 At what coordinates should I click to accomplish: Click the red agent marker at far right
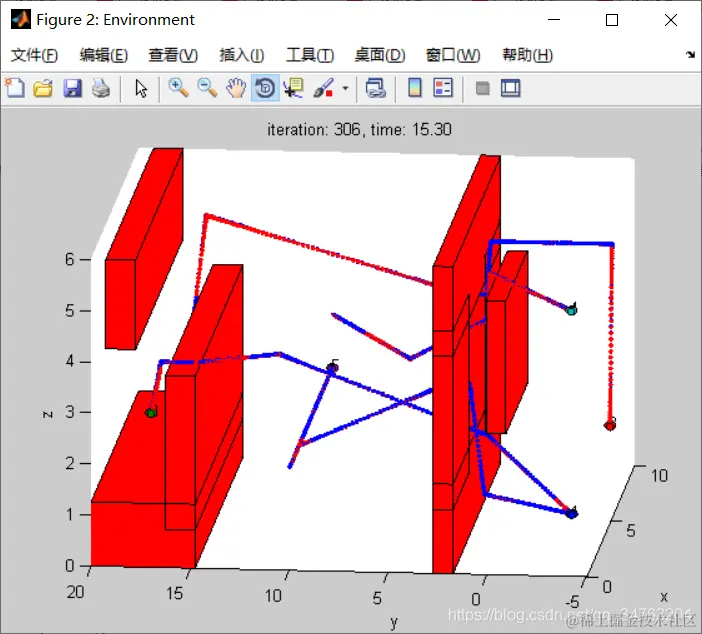pyautogui.click(x=610, y=425)
